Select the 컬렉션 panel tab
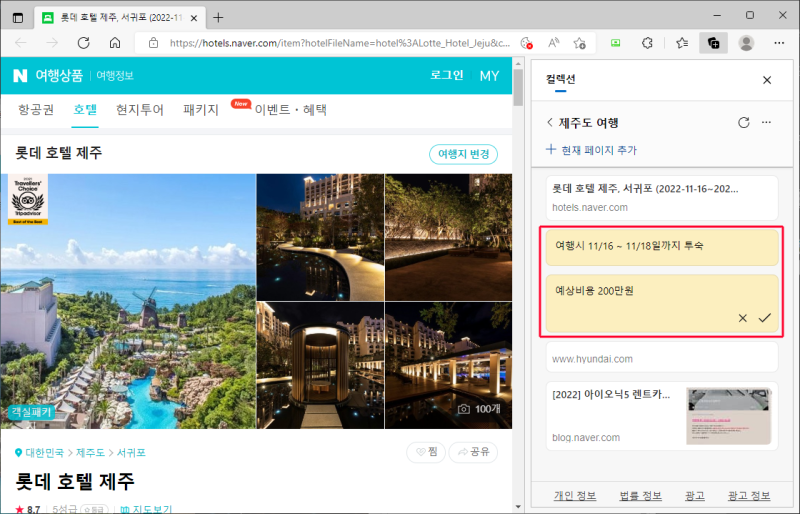Screen dimensions: 800x514 (x=560, y=80)
